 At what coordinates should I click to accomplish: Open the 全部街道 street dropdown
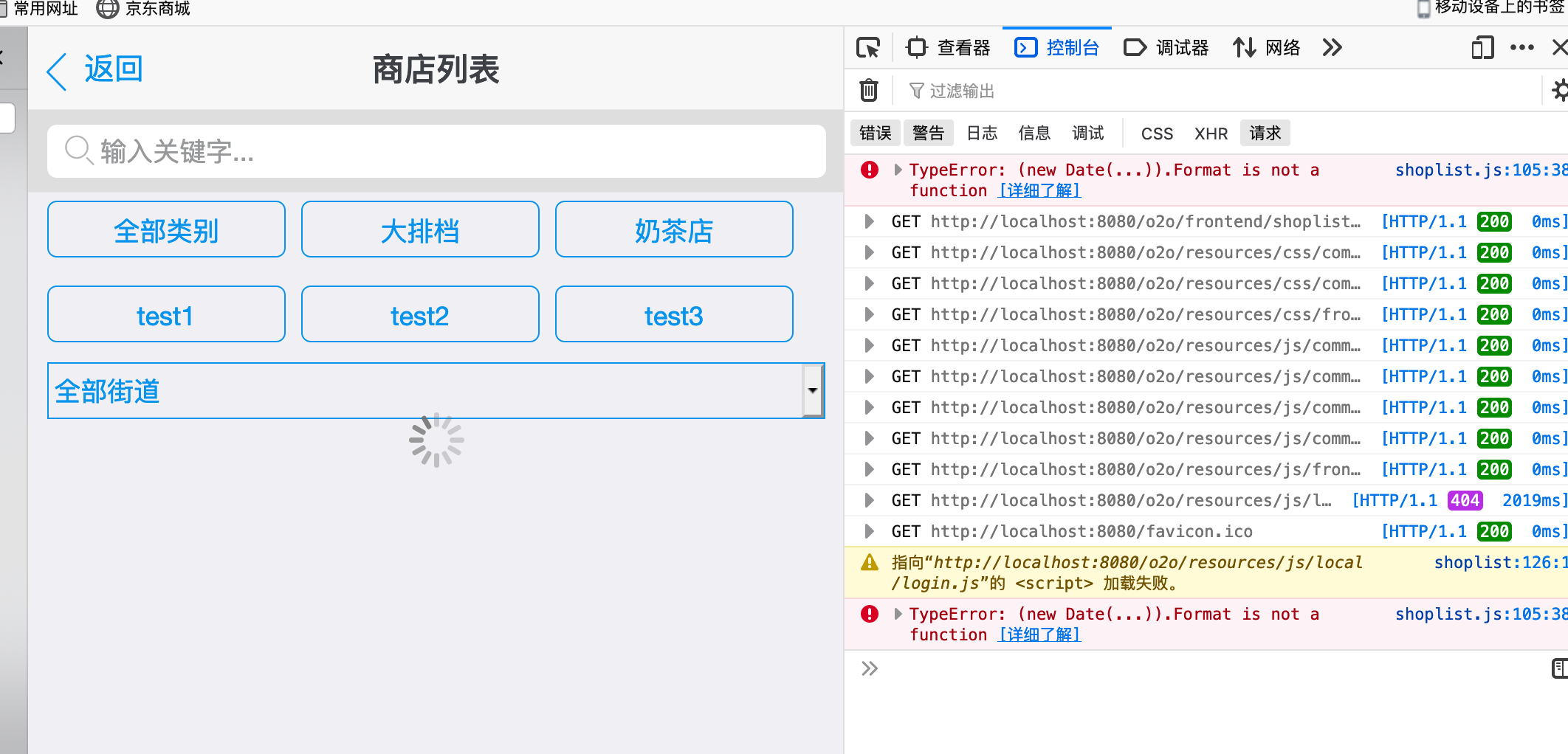(x=436, y=390)
